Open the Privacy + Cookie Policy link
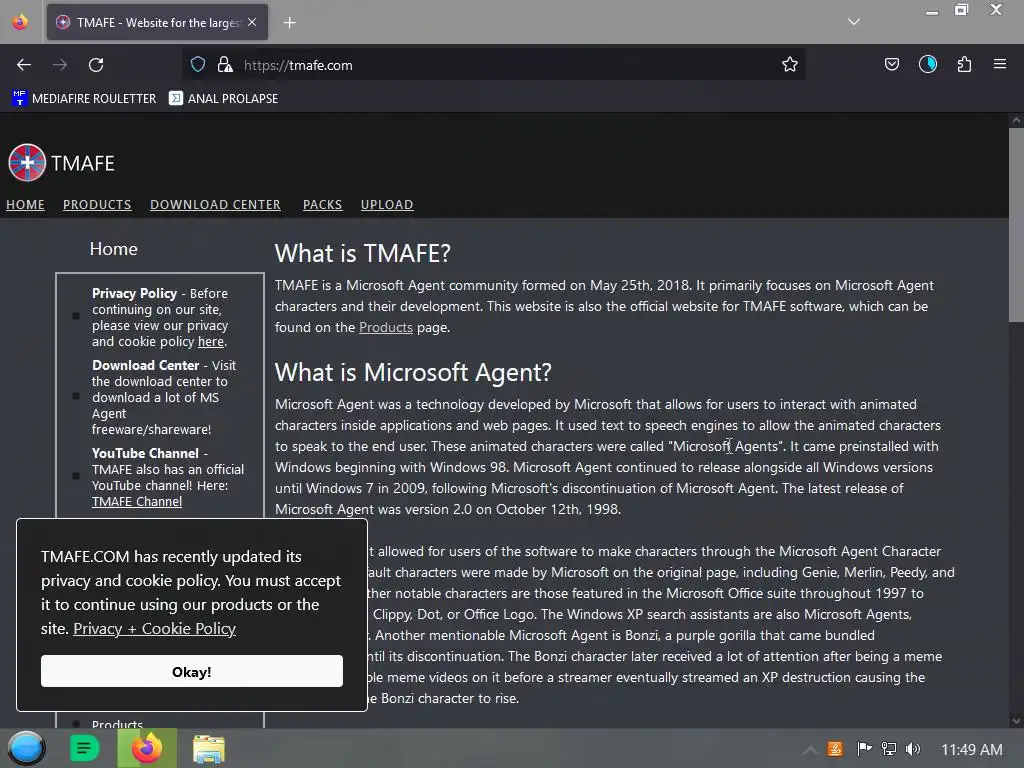This screenshot has height=768, width=1024. click(x=154, y=629)
